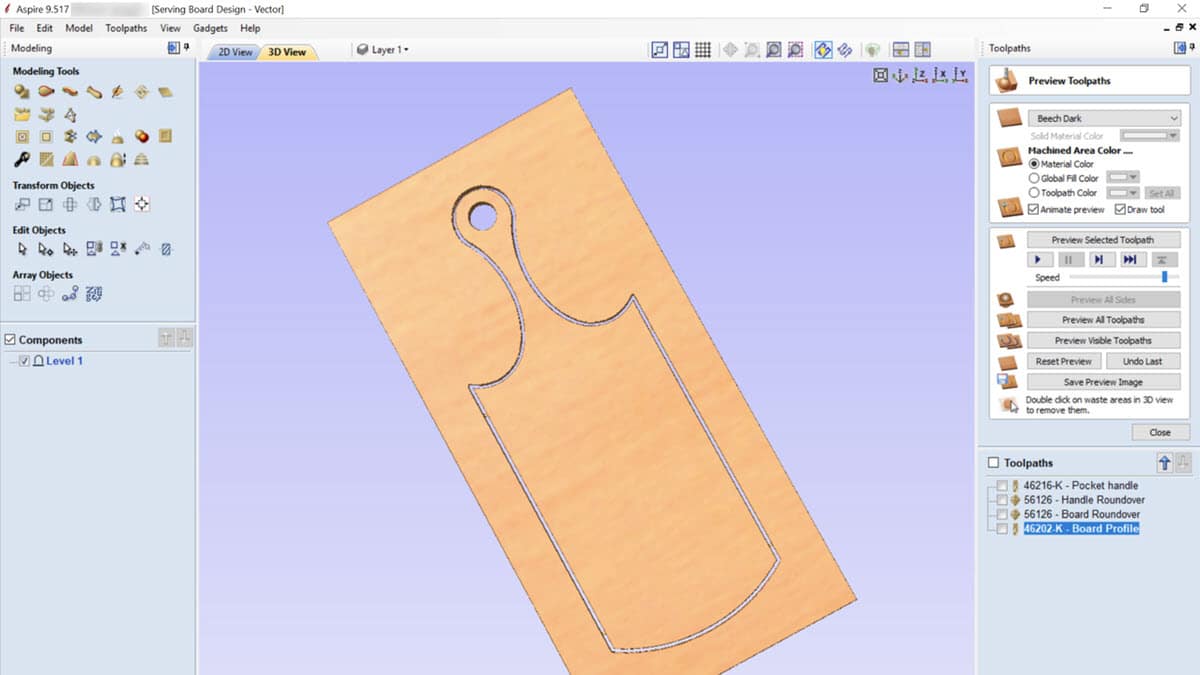Select the Distort Object tool
This screenshot has width=1200, height=675.
(118, 204)
